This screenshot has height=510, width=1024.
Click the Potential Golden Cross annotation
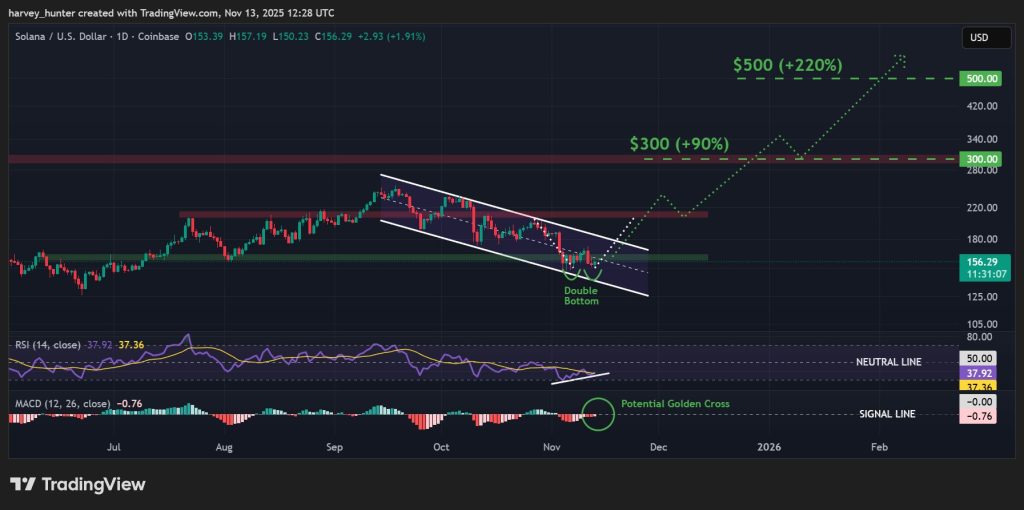pos(675,404)
